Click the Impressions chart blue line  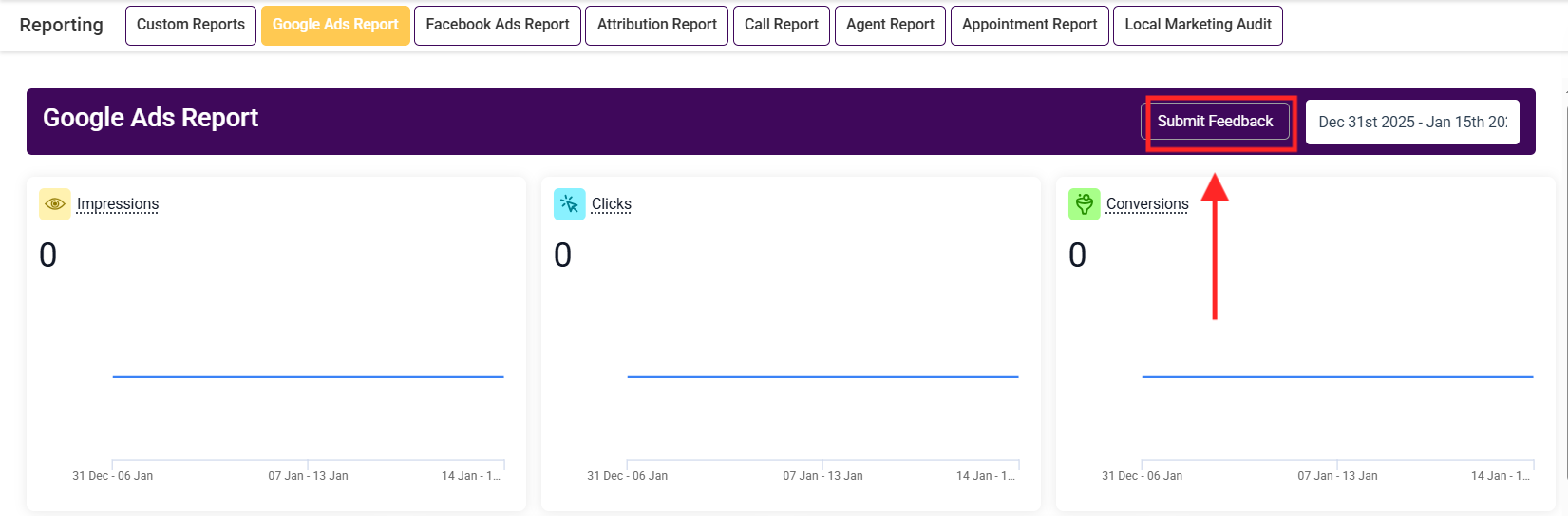309,377
